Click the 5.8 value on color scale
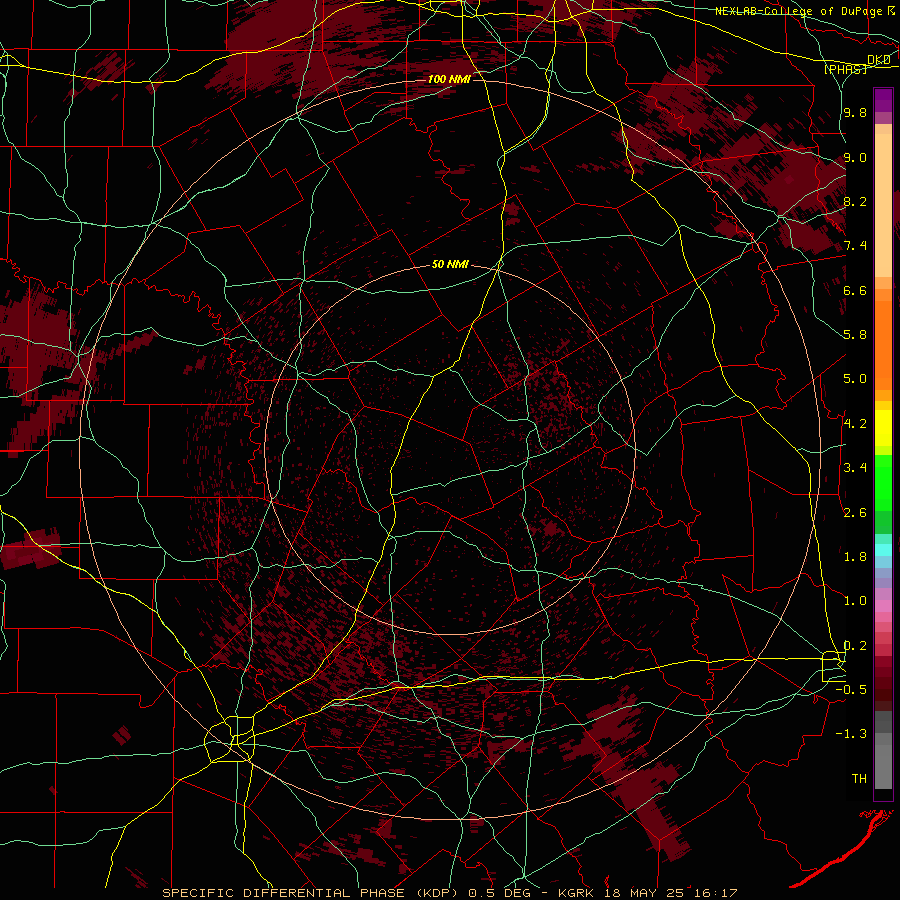Screen dimensions: 900x900 click(x=855, y=335)
